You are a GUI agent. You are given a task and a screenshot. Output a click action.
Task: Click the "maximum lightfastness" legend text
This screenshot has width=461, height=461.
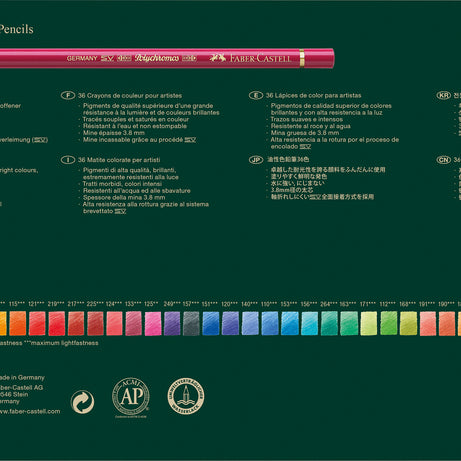coord(61,343)
